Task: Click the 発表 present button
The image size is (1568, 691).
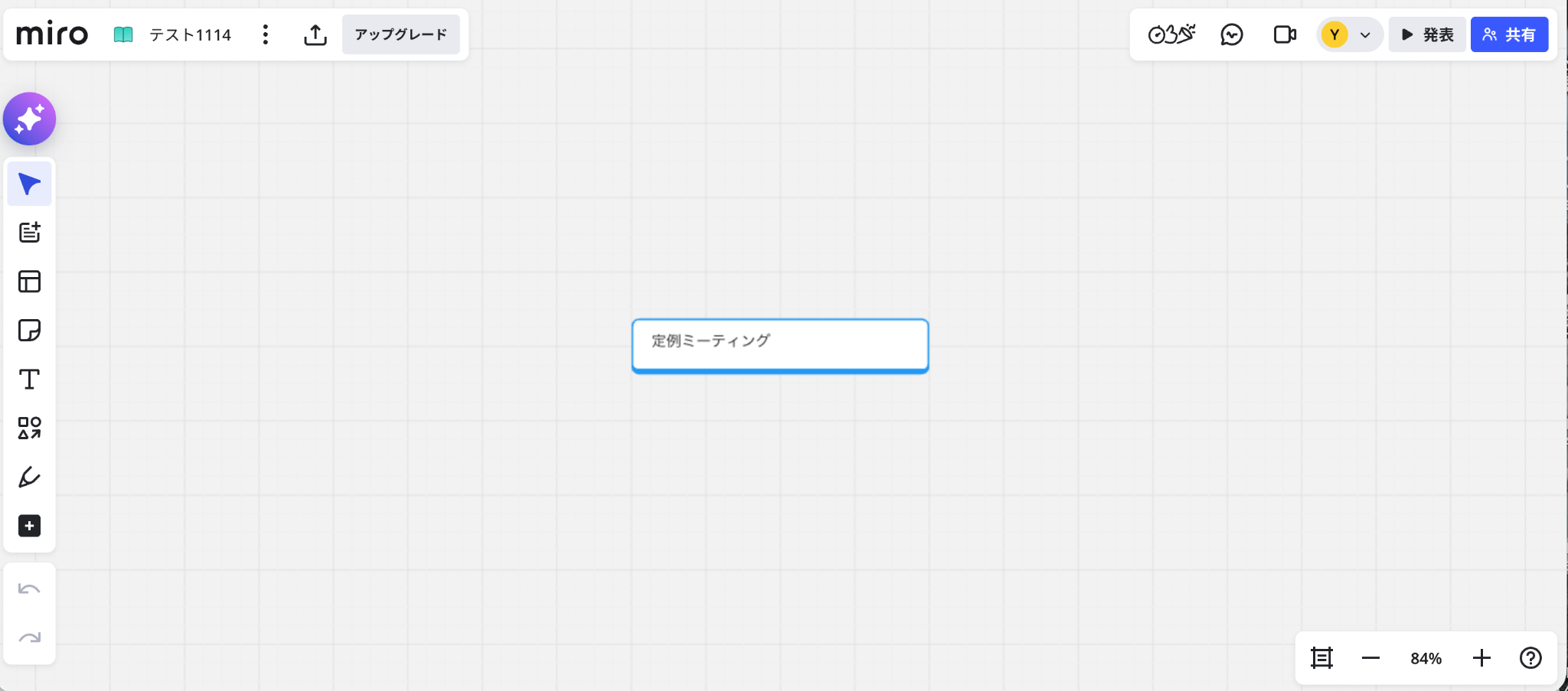Action: tap(1427, 34)
